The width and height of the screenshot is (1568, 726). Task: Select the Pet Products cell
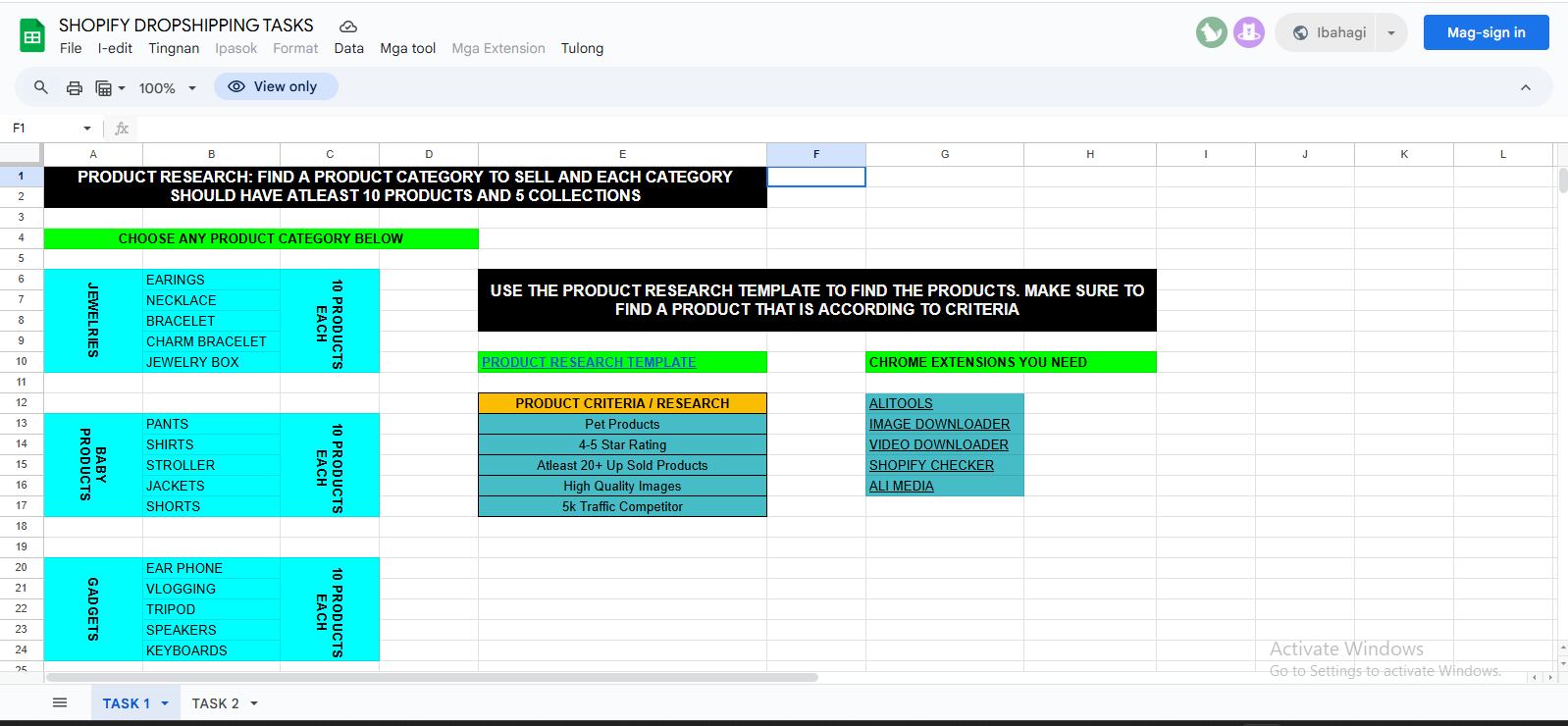[x=622, y=424]
